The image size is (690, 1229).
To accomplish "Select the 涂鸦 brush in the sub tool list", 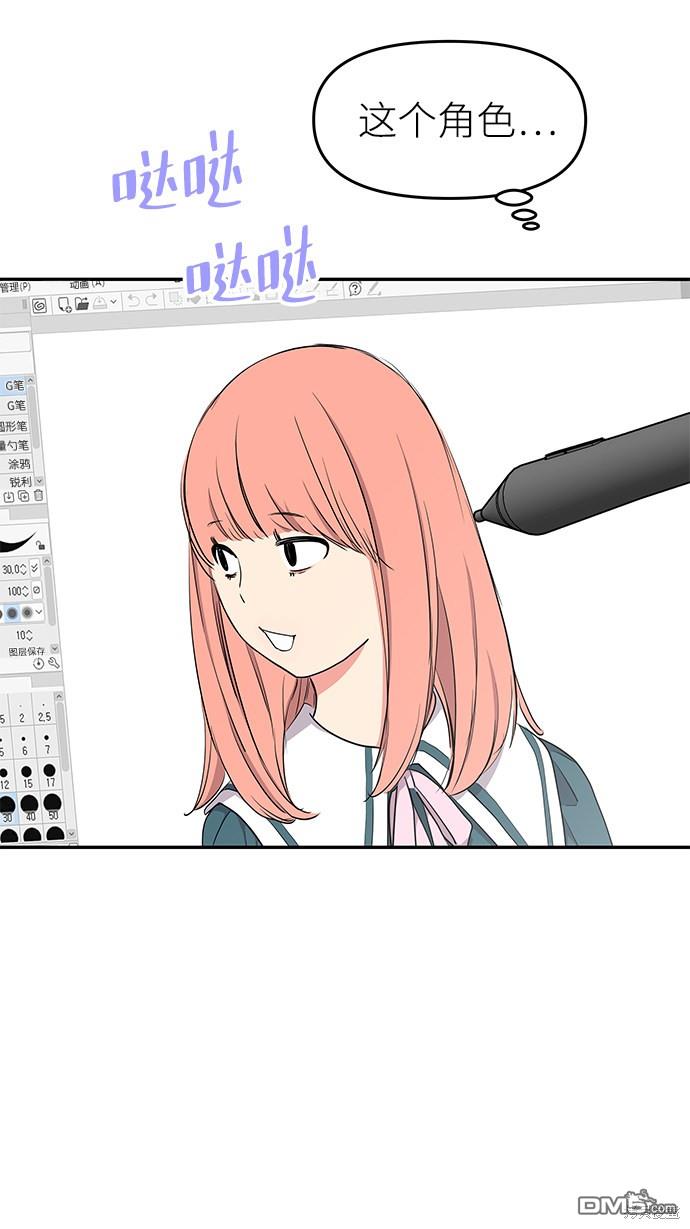I will (x=18, y=464).
